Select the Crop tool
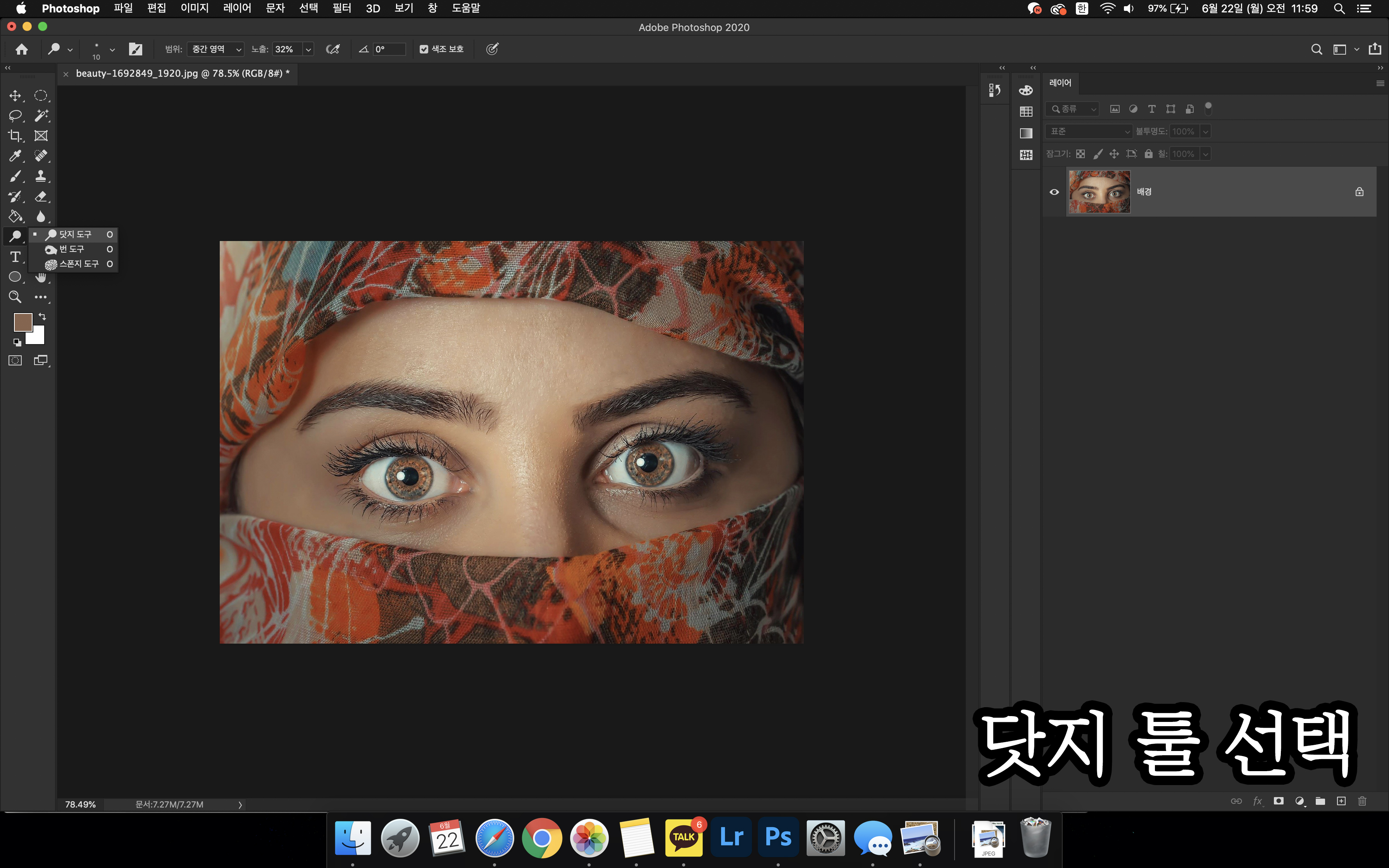Screen dimensions: 1389x868 pos(15,136)
